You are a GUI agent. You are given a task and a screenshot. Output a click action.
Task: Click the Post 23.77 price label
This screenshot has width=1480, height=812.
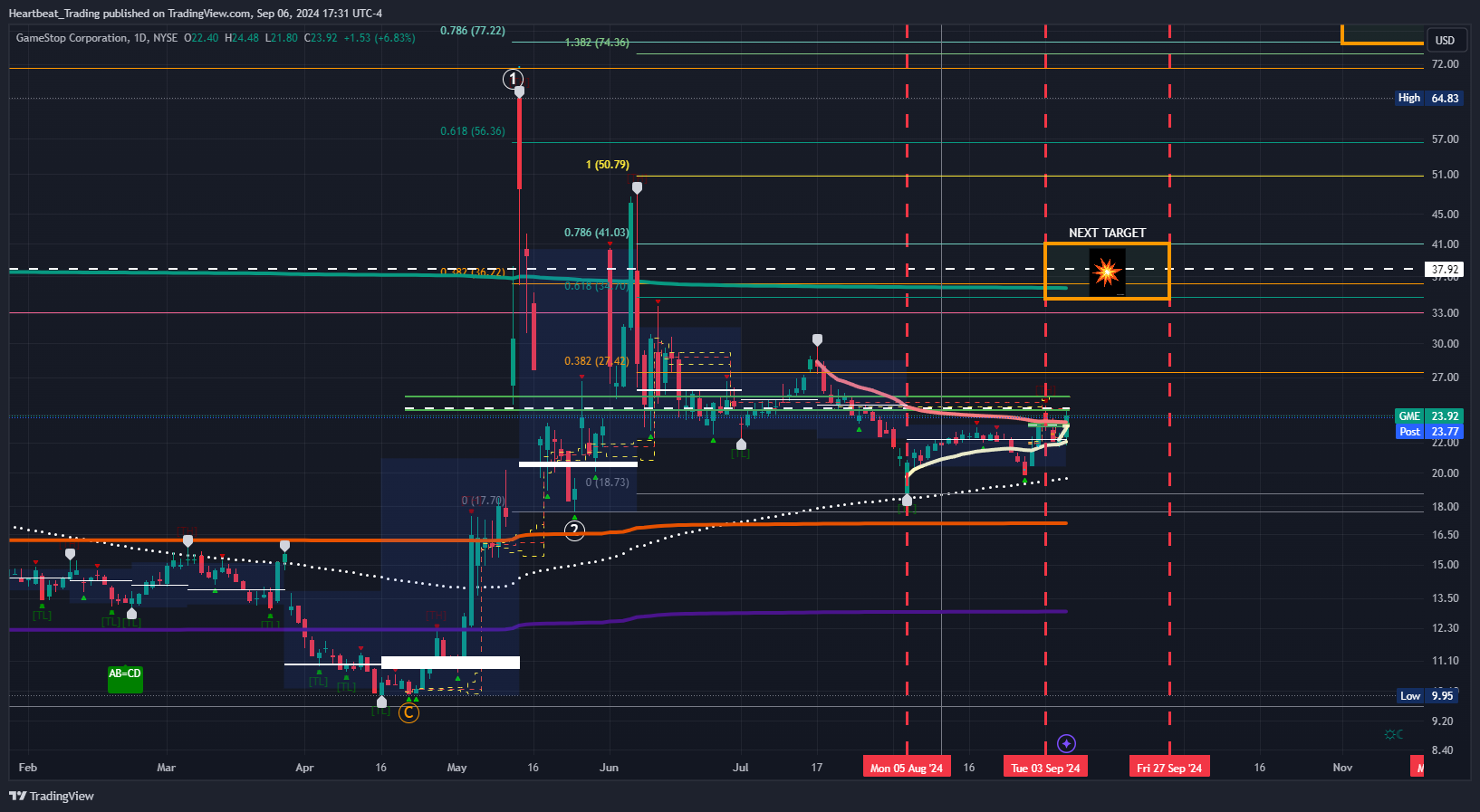coord(1429,432)
